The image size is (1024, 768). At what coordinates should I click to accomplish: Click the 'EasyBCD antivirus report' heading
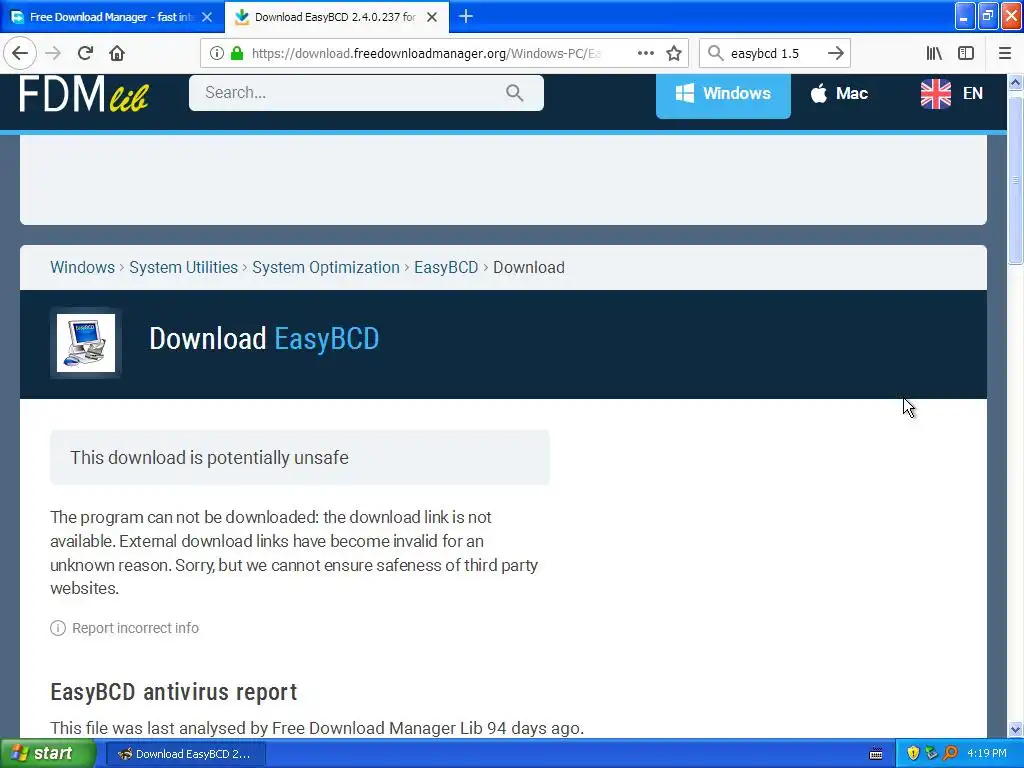coord(174,692)
